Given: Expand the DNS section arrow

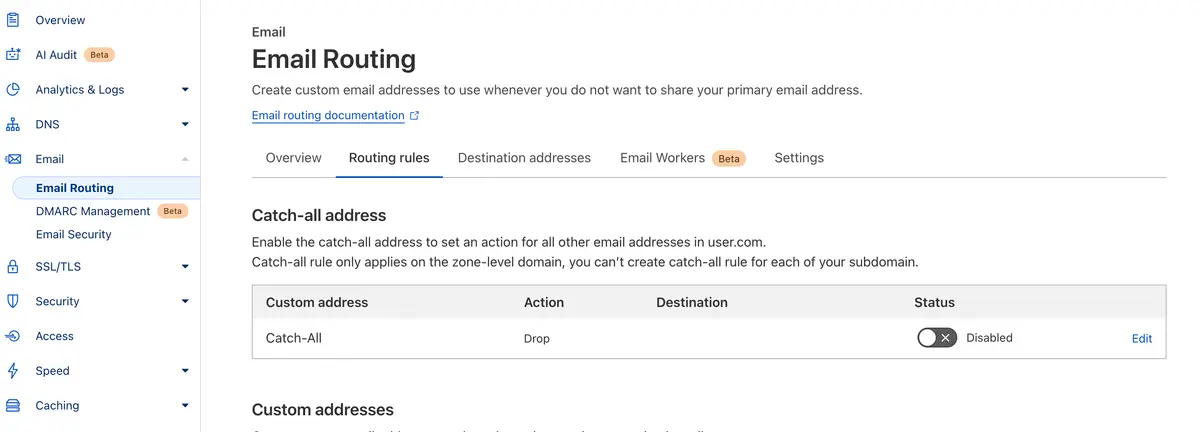Looking at the screenshot, I should coord(185,125).
